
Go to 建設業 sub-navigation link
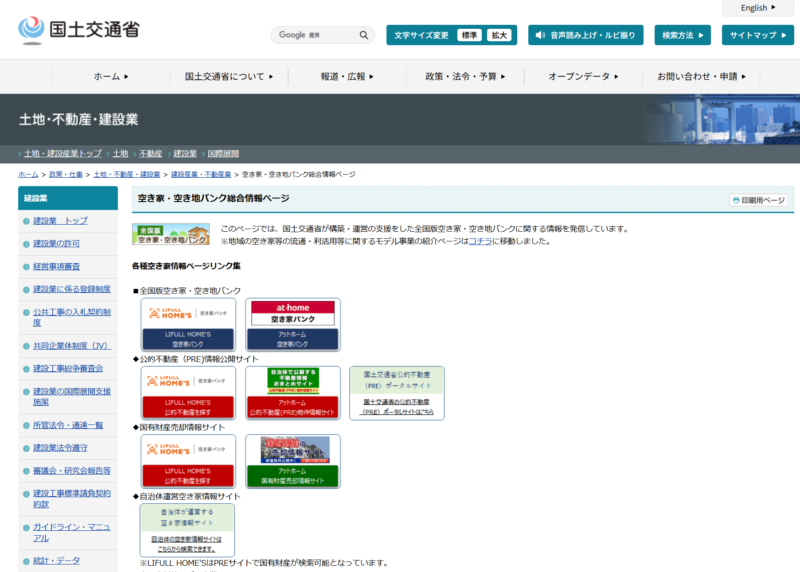(x=185, y=154)
